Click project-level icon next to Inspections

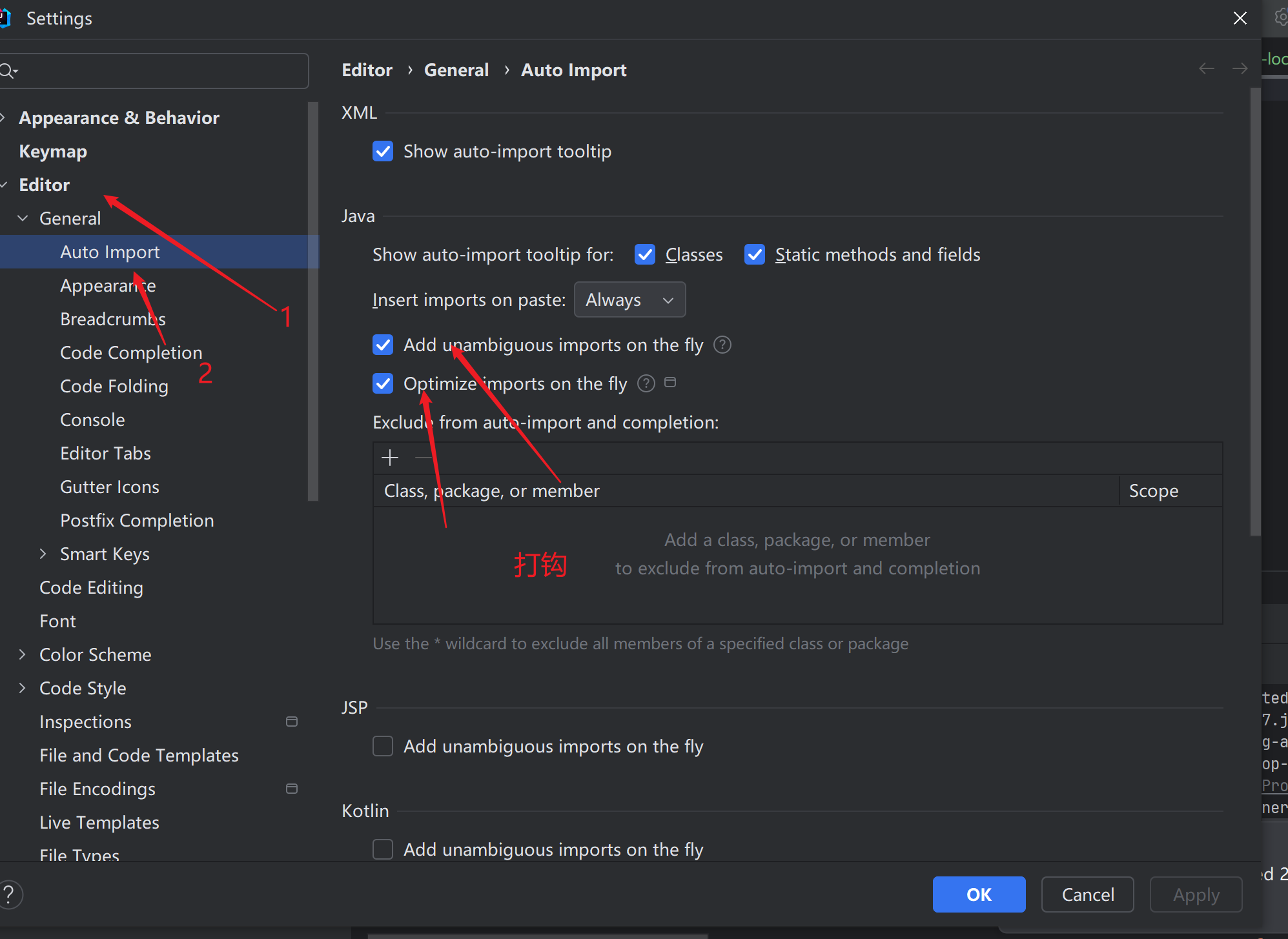click(292, 722)
